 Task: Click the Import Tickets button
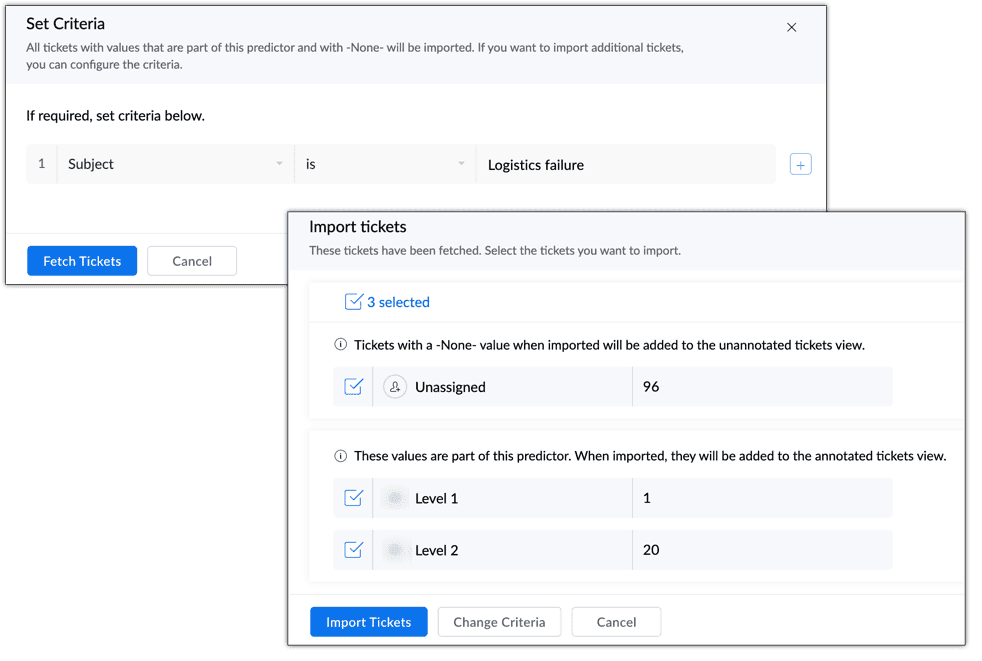tap(368, 622)
